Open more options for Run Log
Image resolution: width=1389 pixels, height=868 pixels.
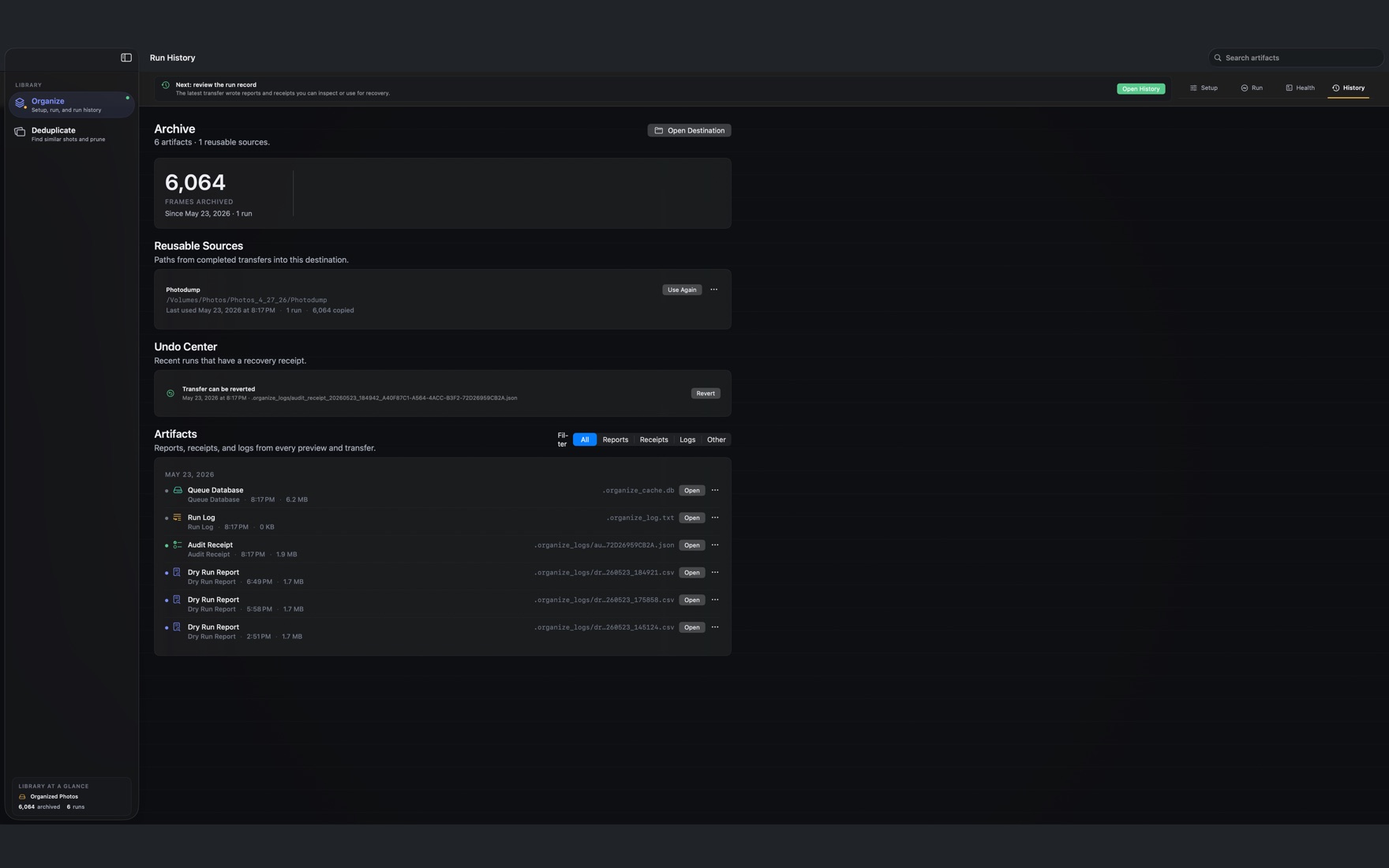715,518
